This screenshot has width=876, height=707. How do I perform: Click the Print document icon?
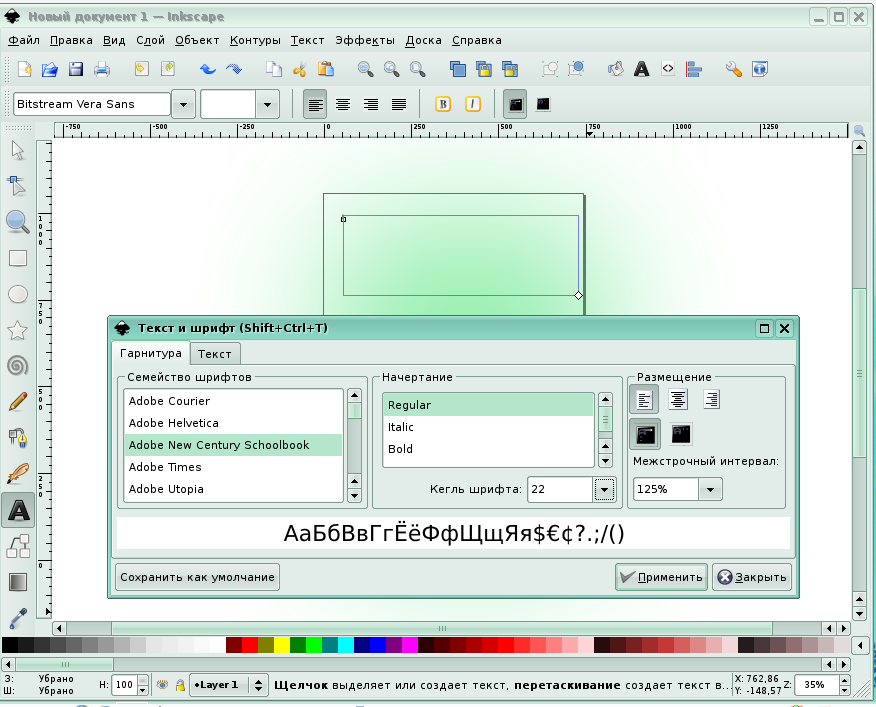(x=101, y=69)
